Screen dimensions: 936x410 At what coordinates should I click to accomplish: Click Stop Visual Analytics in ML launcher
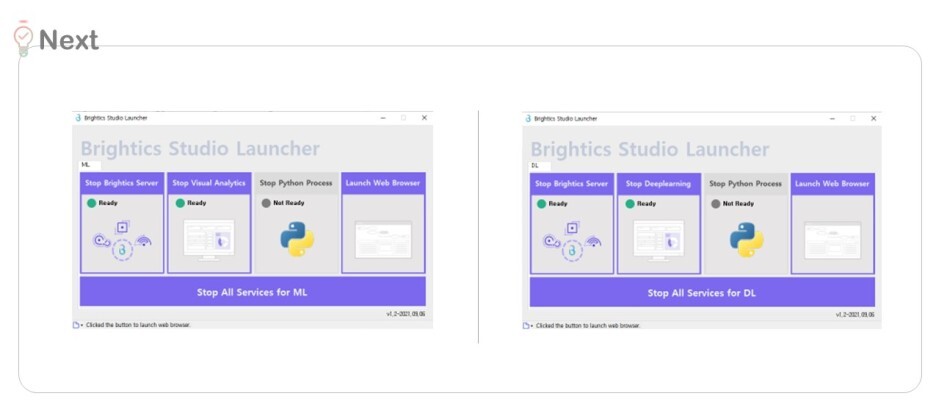(209, 183)
